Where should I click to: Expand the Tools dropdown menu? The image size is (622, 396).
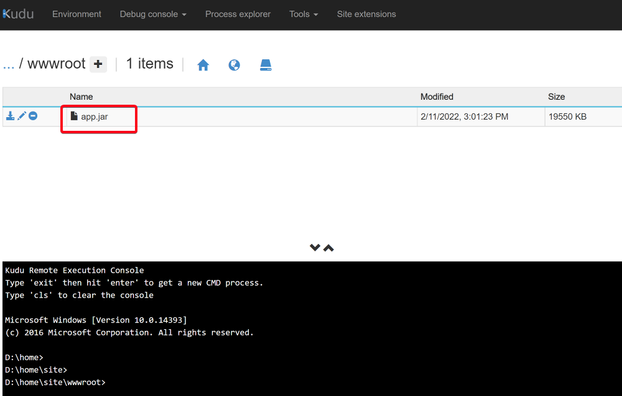click(x=303, y=14)
